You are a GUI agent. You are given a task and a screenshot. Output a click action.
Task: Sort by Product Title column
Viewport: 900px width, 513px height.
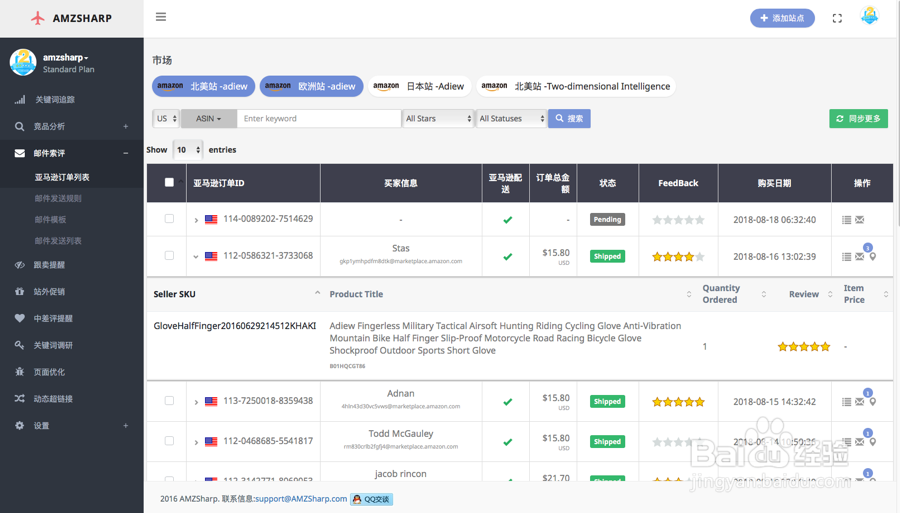pos(510,294)
